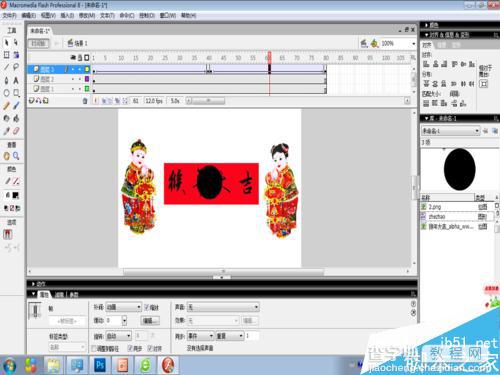
Task: Toggle show/hide all layers eye icon
Action: coord(73,58)
